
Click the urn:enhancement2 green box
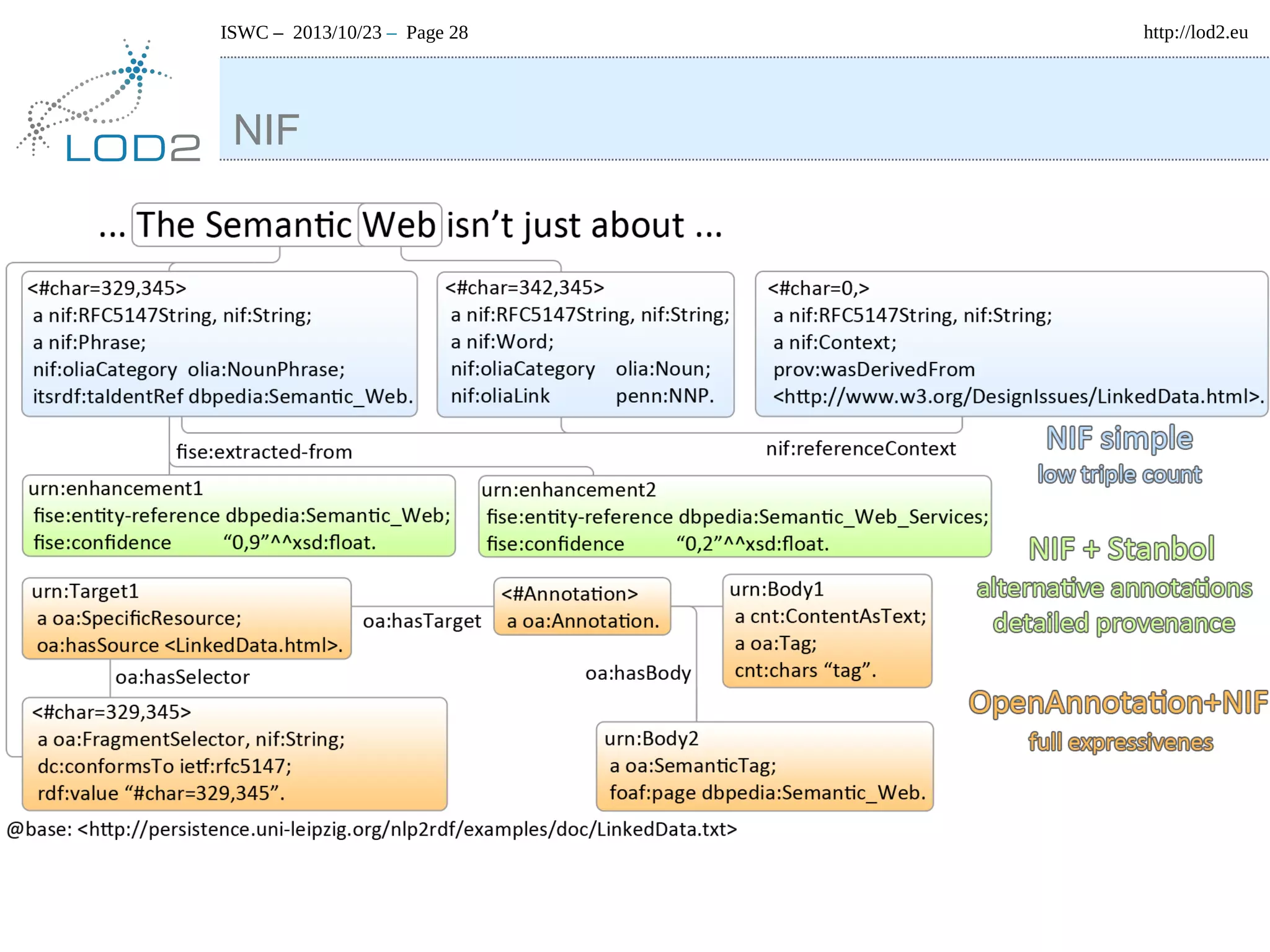tap(734, 516)
